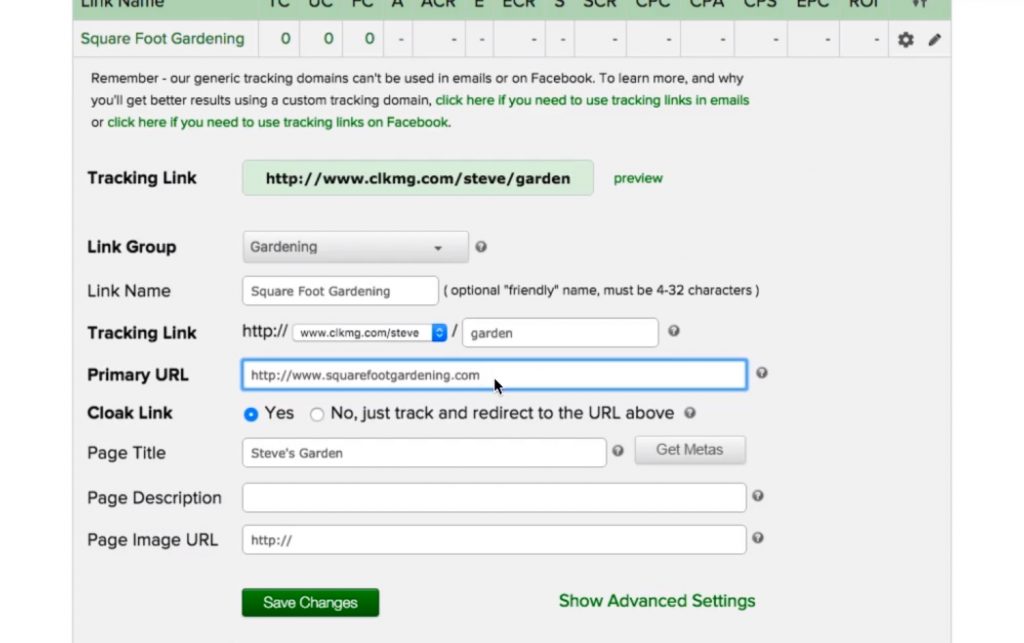Open settings via the gear icon
Viewport: 1024px width, 643px height.
(905, 39)
